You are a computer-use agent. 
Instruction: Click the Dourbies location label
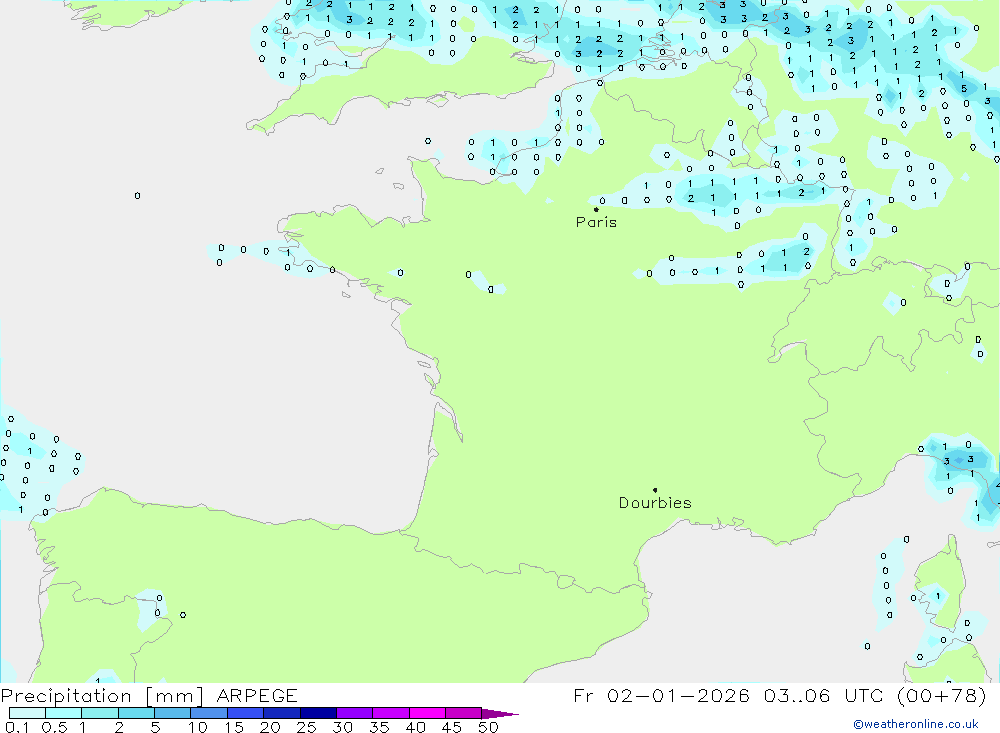655,503
